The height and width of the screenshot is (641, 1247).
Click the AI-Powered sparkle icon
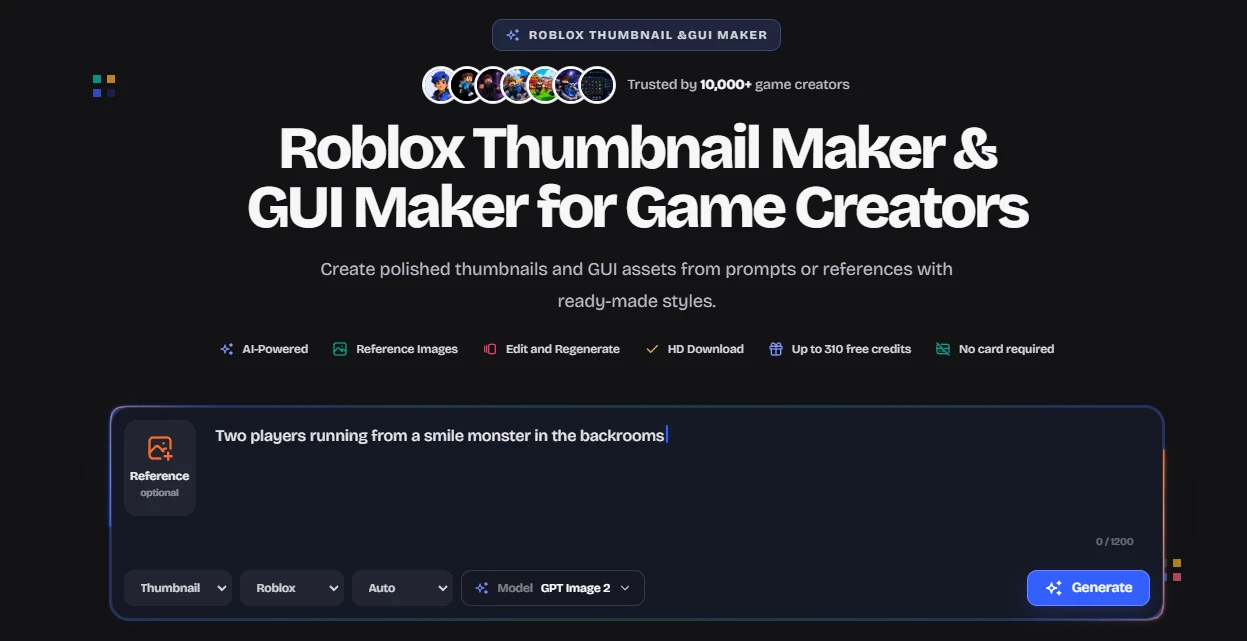click(227, 349)
